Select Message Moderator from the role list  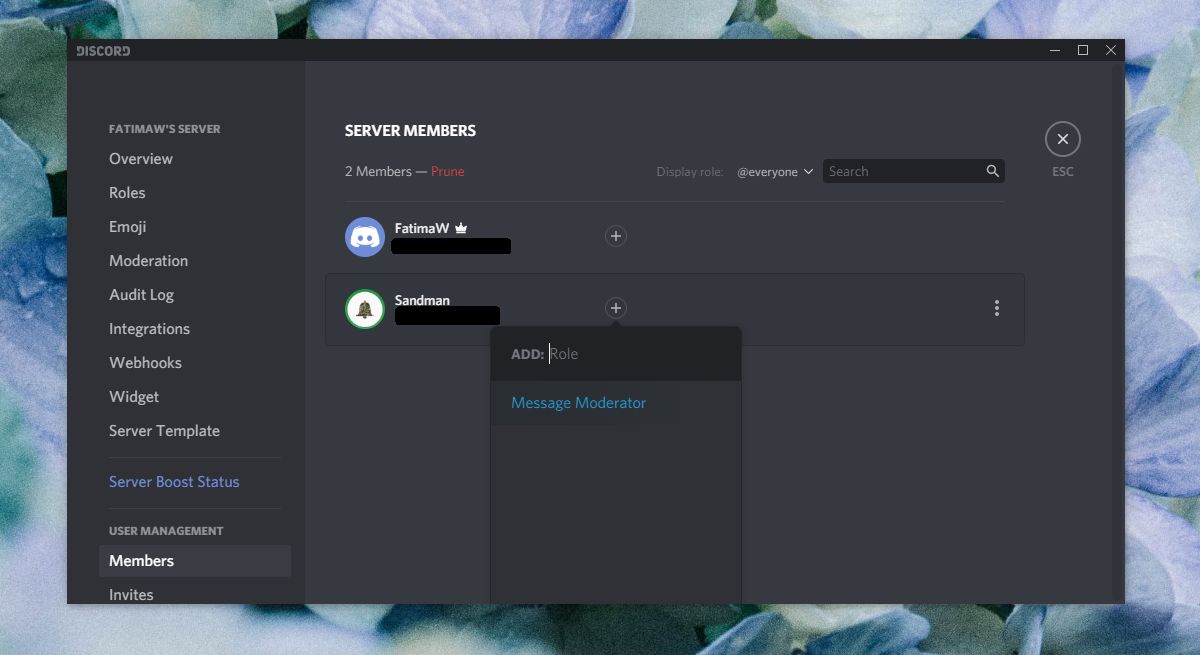578,402
